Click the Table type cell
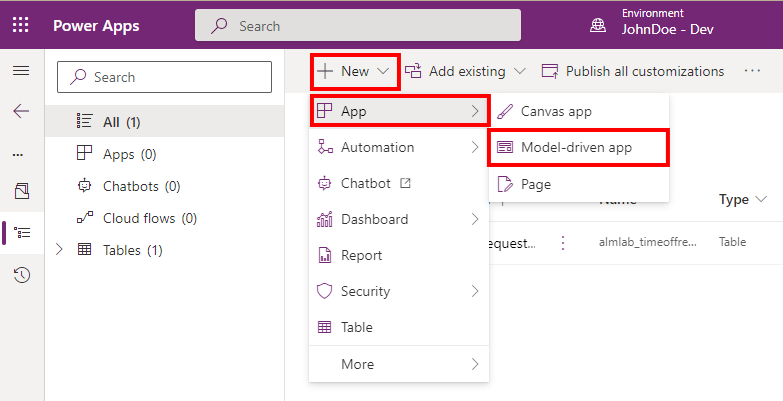 click(733, 242)
